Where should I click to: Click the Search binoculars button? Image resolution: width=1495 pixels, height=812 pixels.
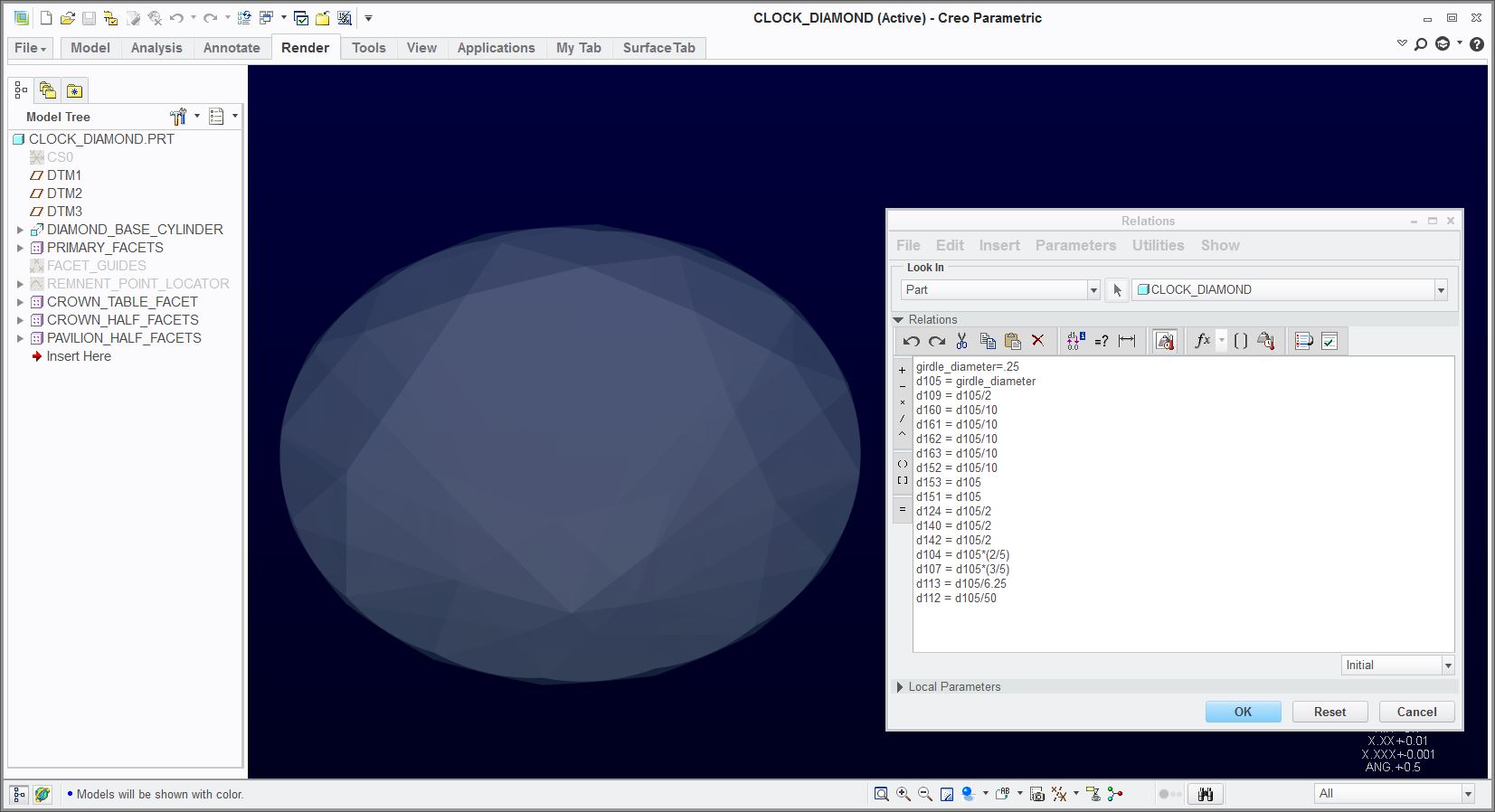(x=1206, y=794)
